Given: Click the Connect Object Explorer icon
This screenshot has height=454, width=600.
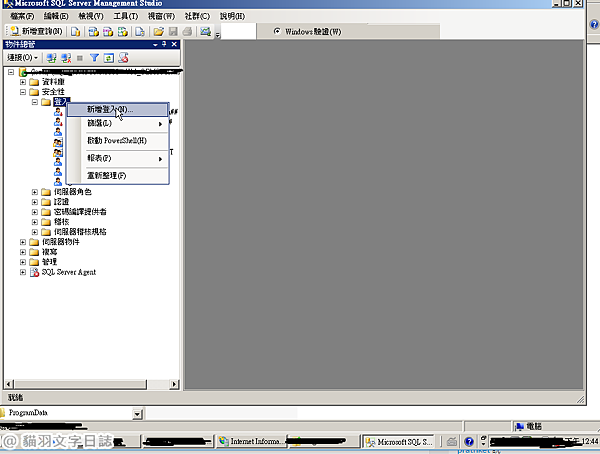Looking at the screenshot, I should point(51,58).
